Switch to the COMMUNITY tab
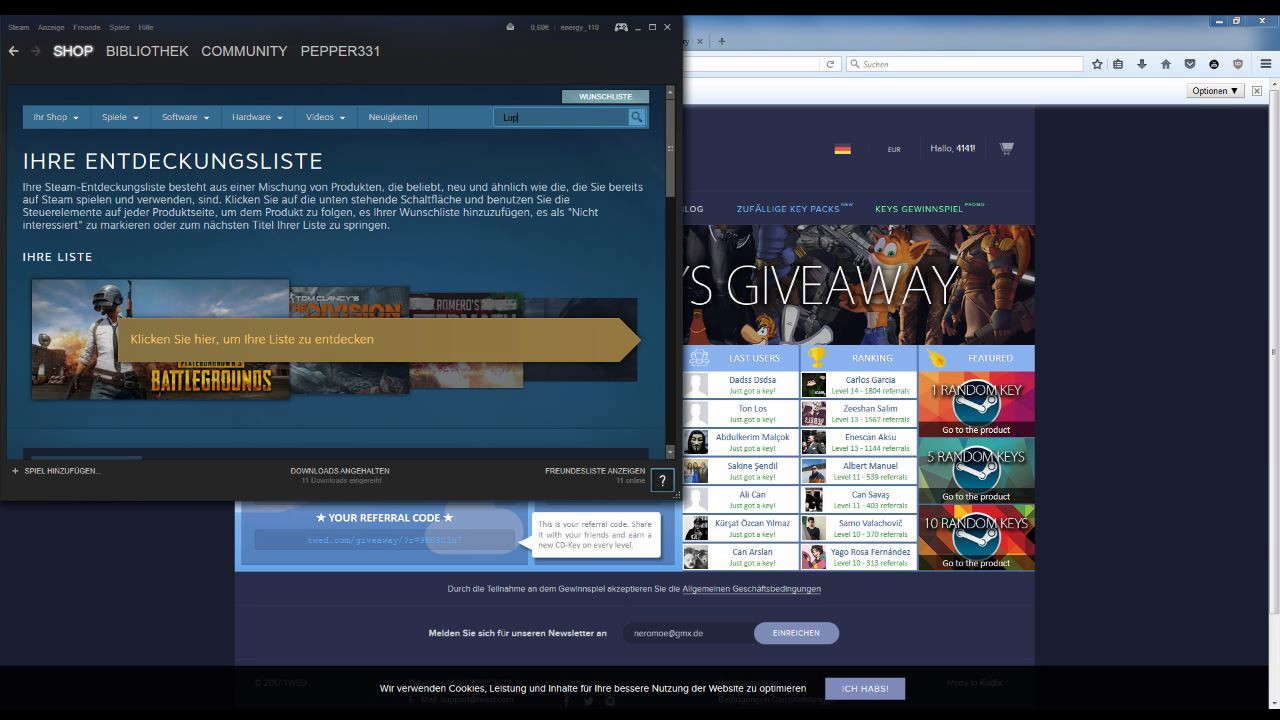The width and height of the screenshot is (1280, 720). click(244, 51)
